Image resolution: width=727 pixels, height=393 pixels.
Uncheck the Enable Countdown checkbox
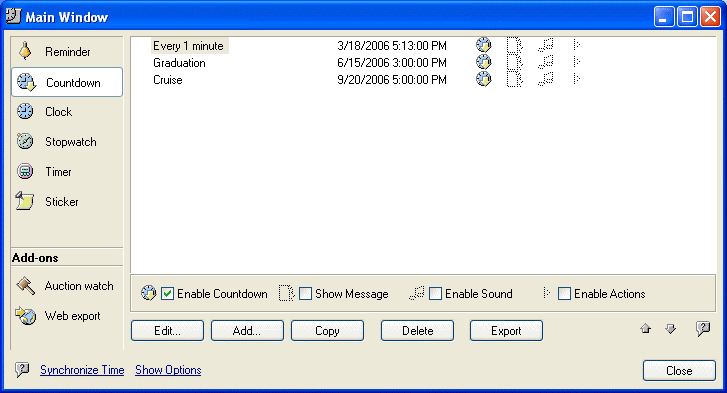(x=167, y=293)
